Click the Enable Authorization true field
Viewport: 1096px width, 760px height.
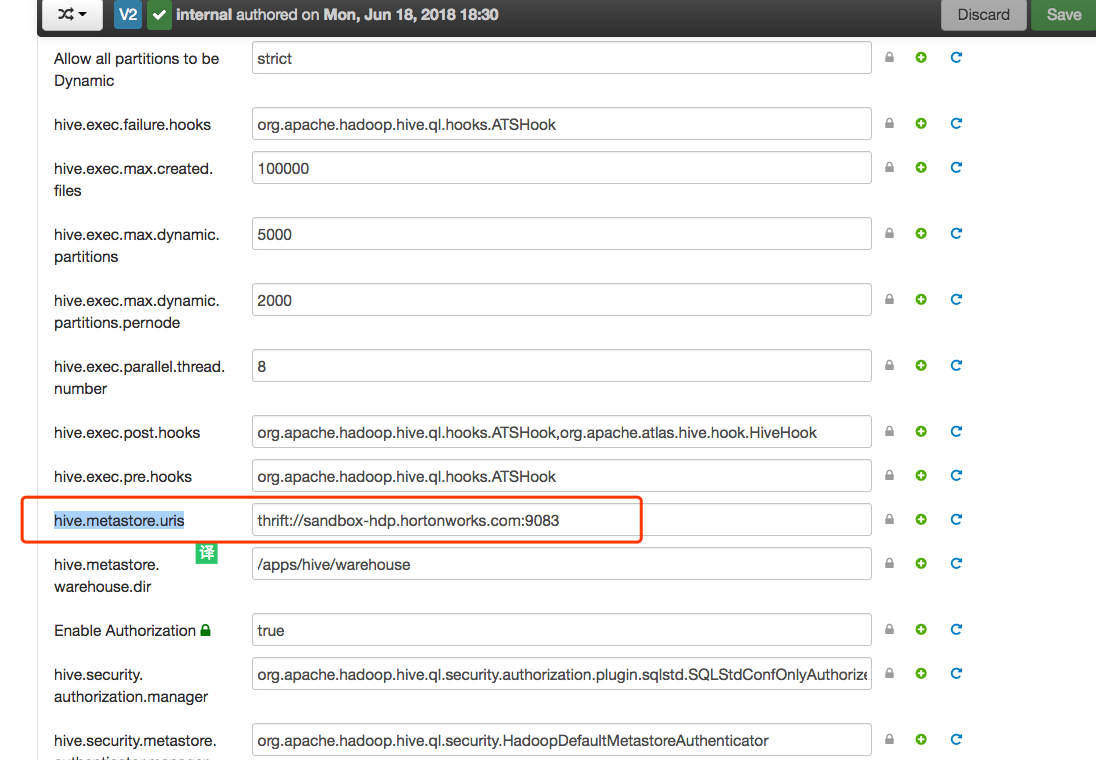click(561, 630)
